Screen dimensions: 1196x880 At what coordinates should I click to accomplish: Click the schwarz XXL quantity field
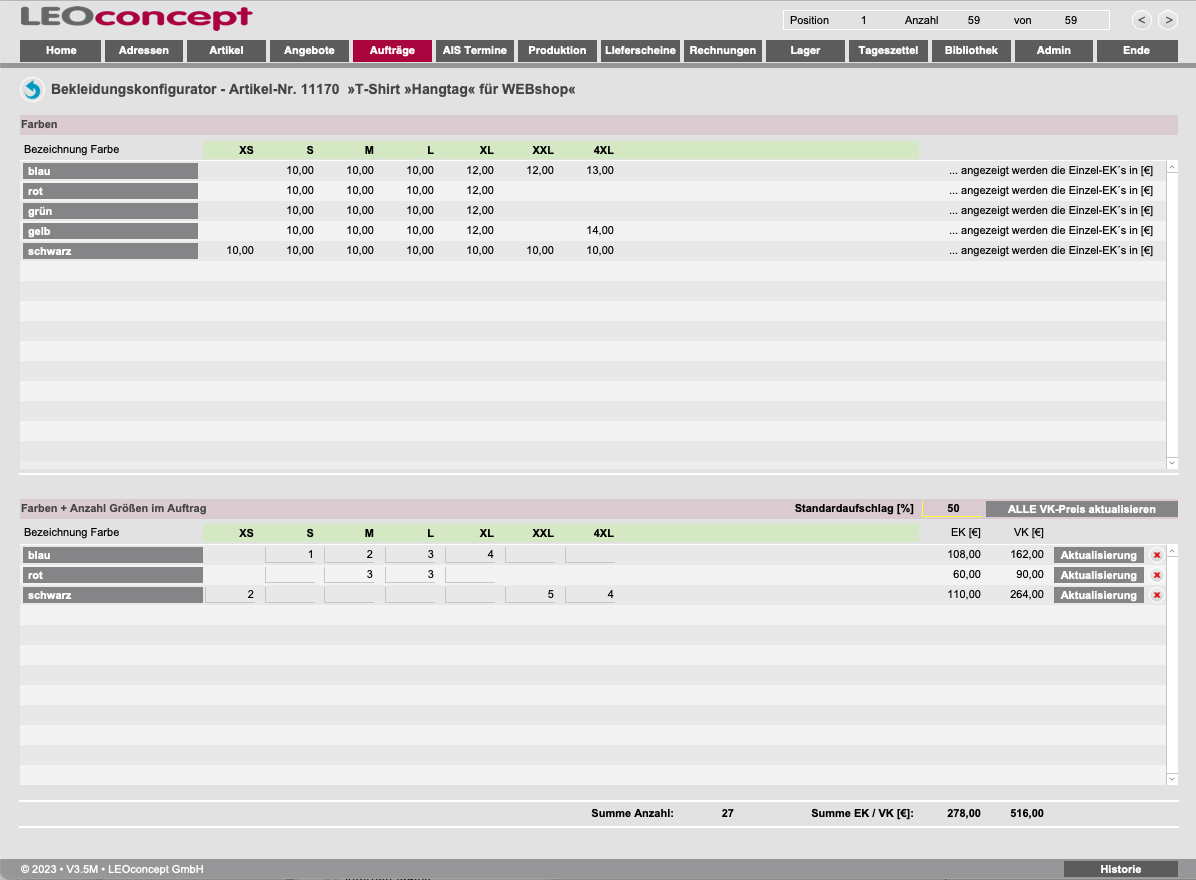(x=530, y=595)
